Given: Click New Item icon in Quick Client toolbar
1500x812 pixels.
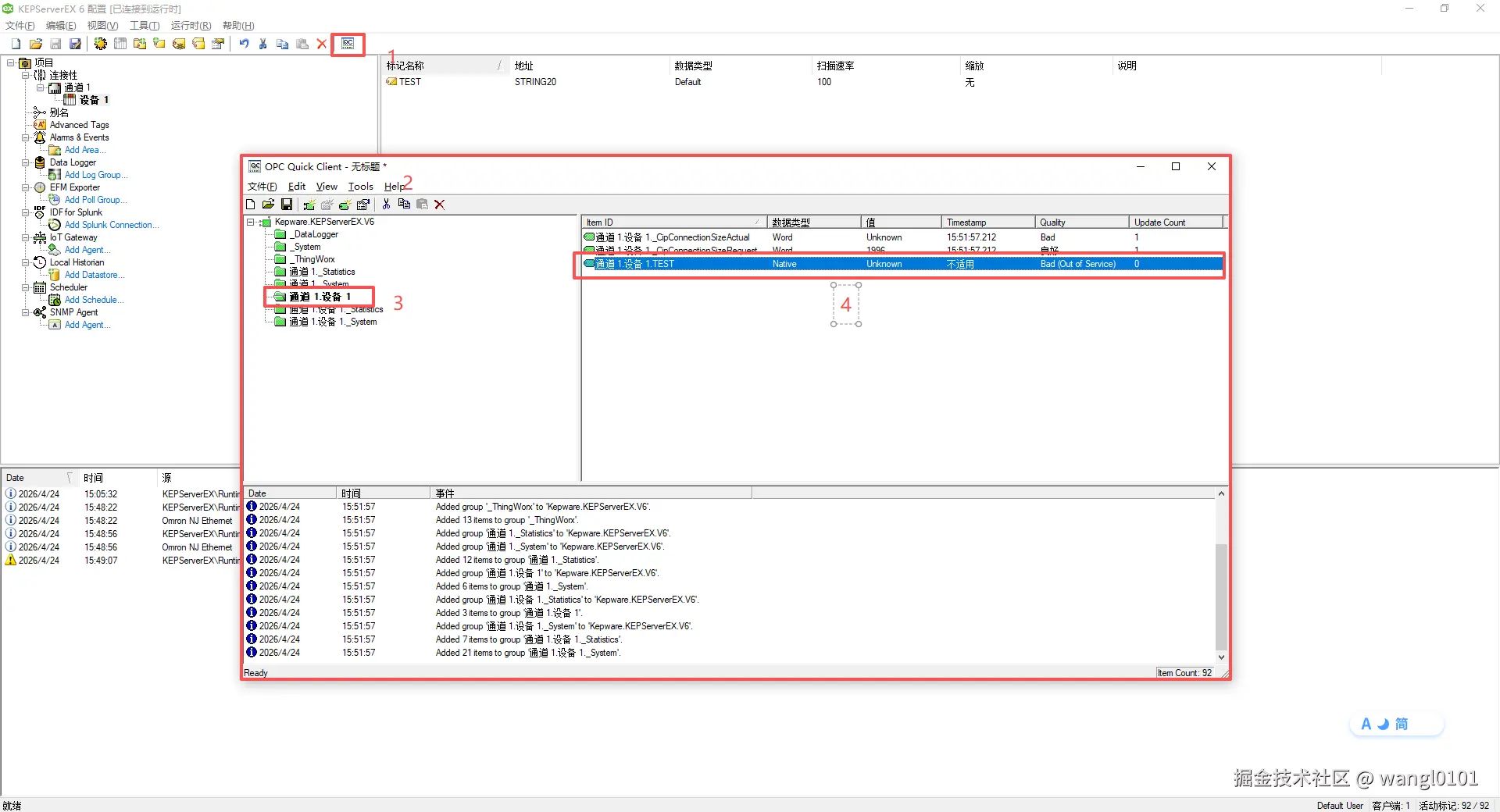Looking at the screenshot, I should (x=345, y=205).
